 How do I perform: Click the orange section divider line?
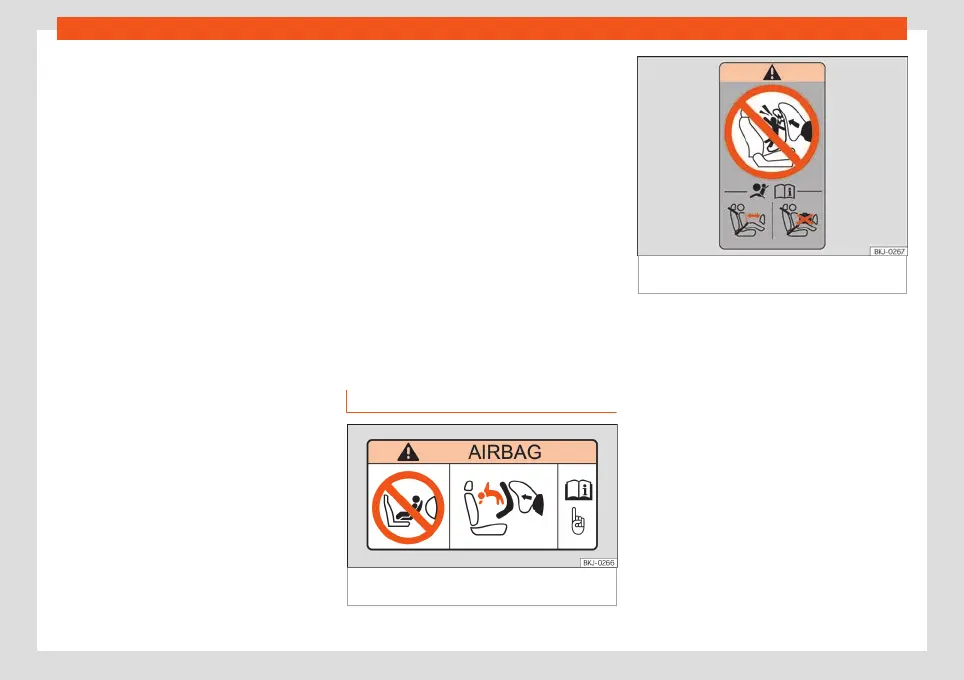point(481,412)
